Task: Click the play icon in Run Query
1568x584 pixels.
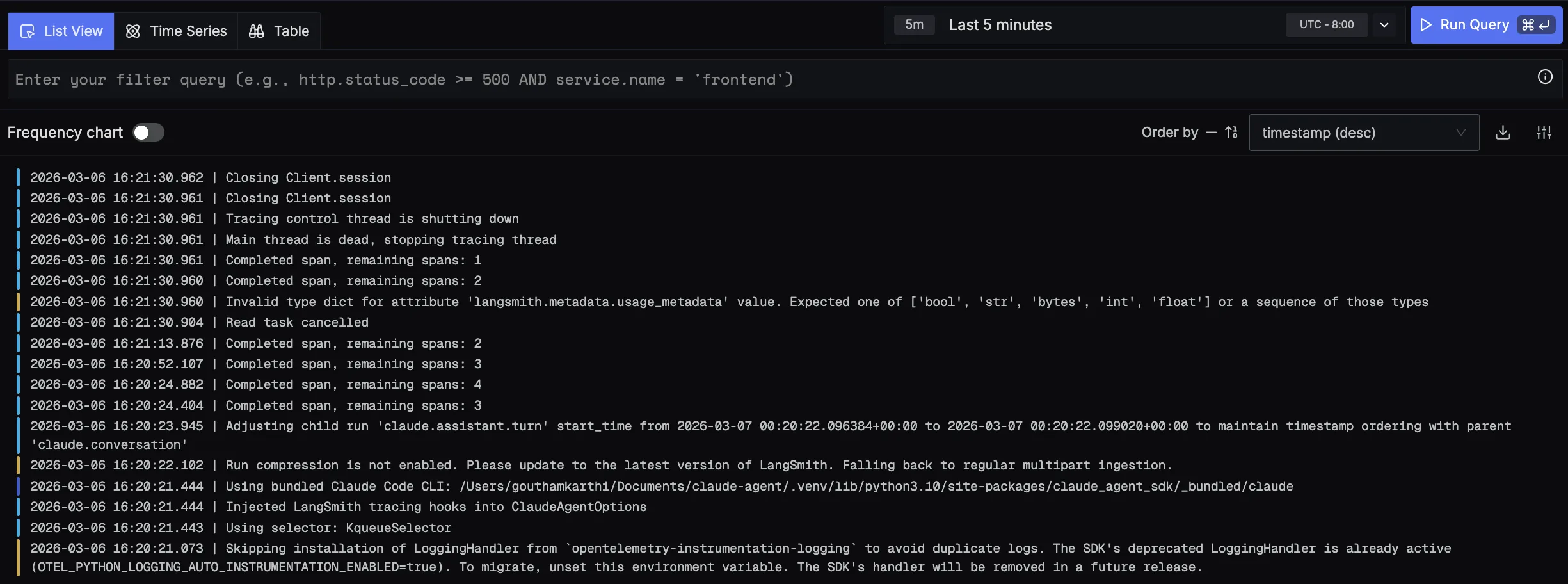Action: point(1426,25)
